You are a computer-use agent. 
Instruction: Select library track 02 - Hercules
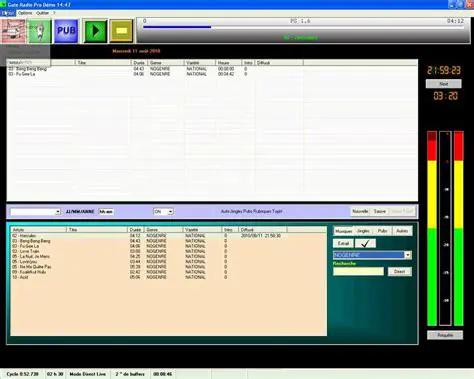tap(169, 236)
